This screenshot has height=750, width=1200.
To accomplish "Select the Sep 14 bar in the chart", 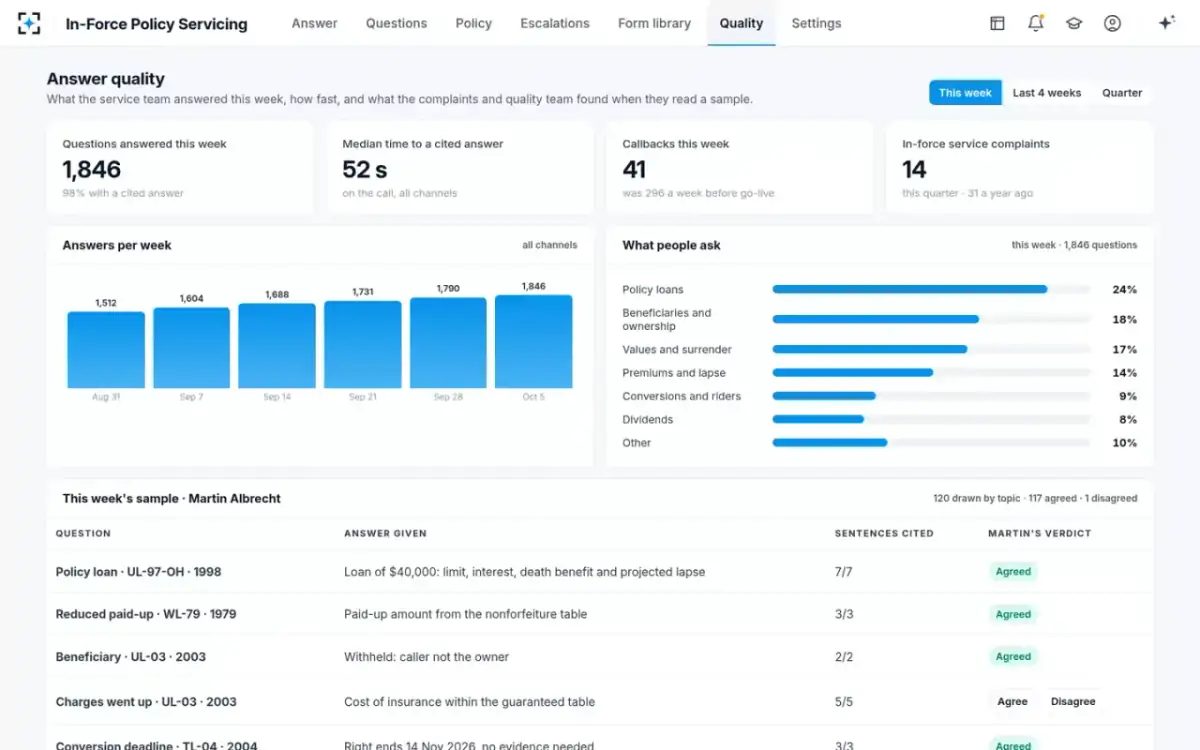I will pos(277,346).
